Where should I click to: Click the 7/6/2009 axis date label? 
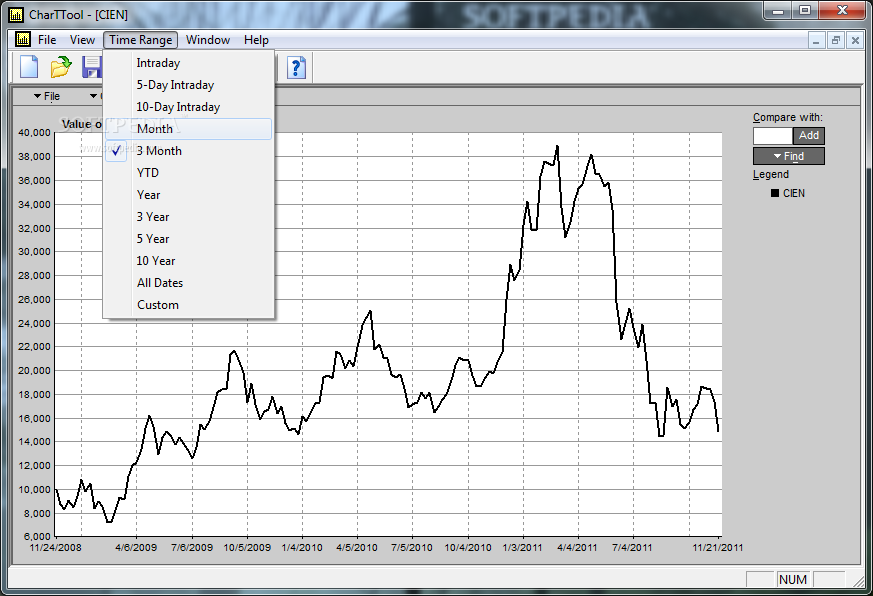tap(192, 548)
